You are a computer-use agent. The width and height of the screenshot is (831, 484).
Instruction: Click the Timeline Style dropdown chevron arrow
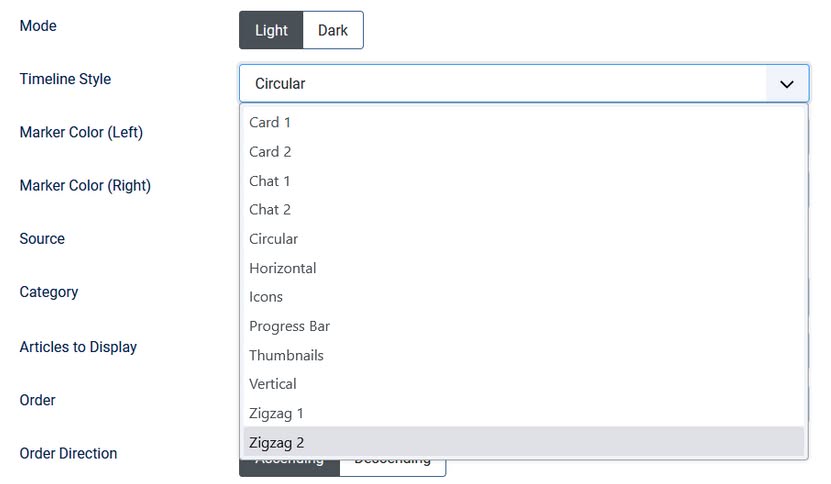pyautogui.click(x=787, y=84)
